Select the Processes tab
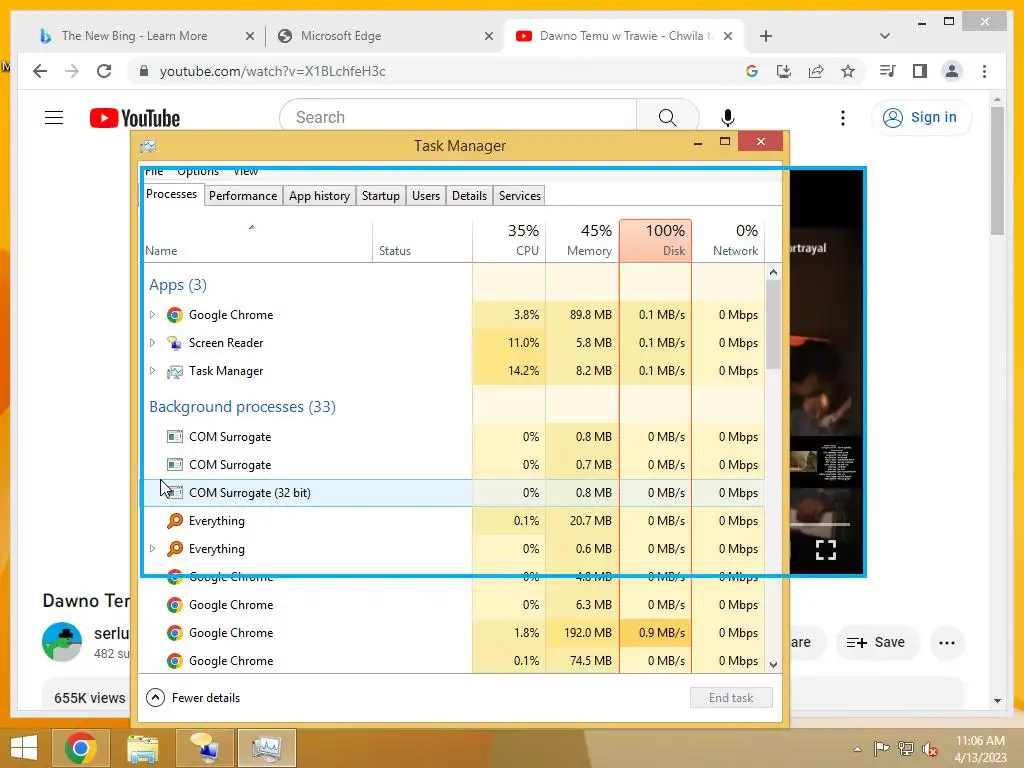 coord(172,194)
